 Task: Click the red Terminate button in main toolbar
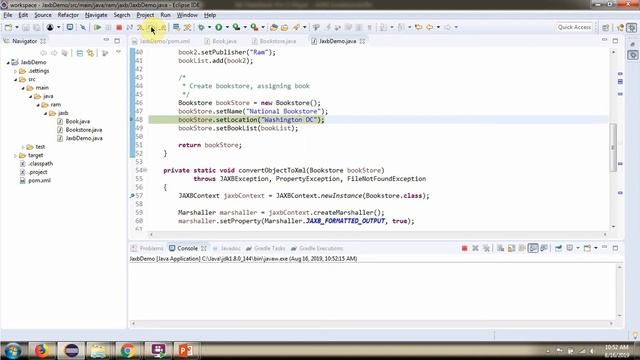tap(119, 27)
